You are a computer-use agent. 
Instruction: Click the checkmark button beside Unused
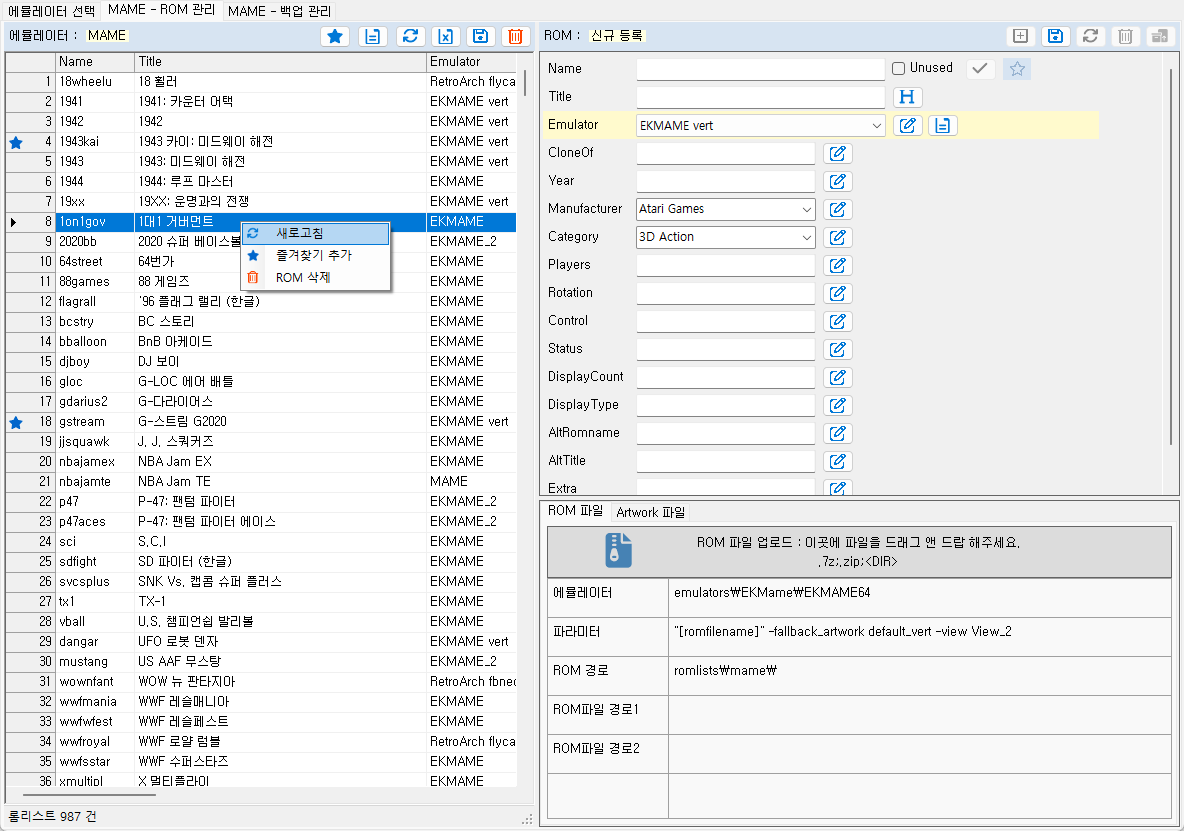click(980, 69)
